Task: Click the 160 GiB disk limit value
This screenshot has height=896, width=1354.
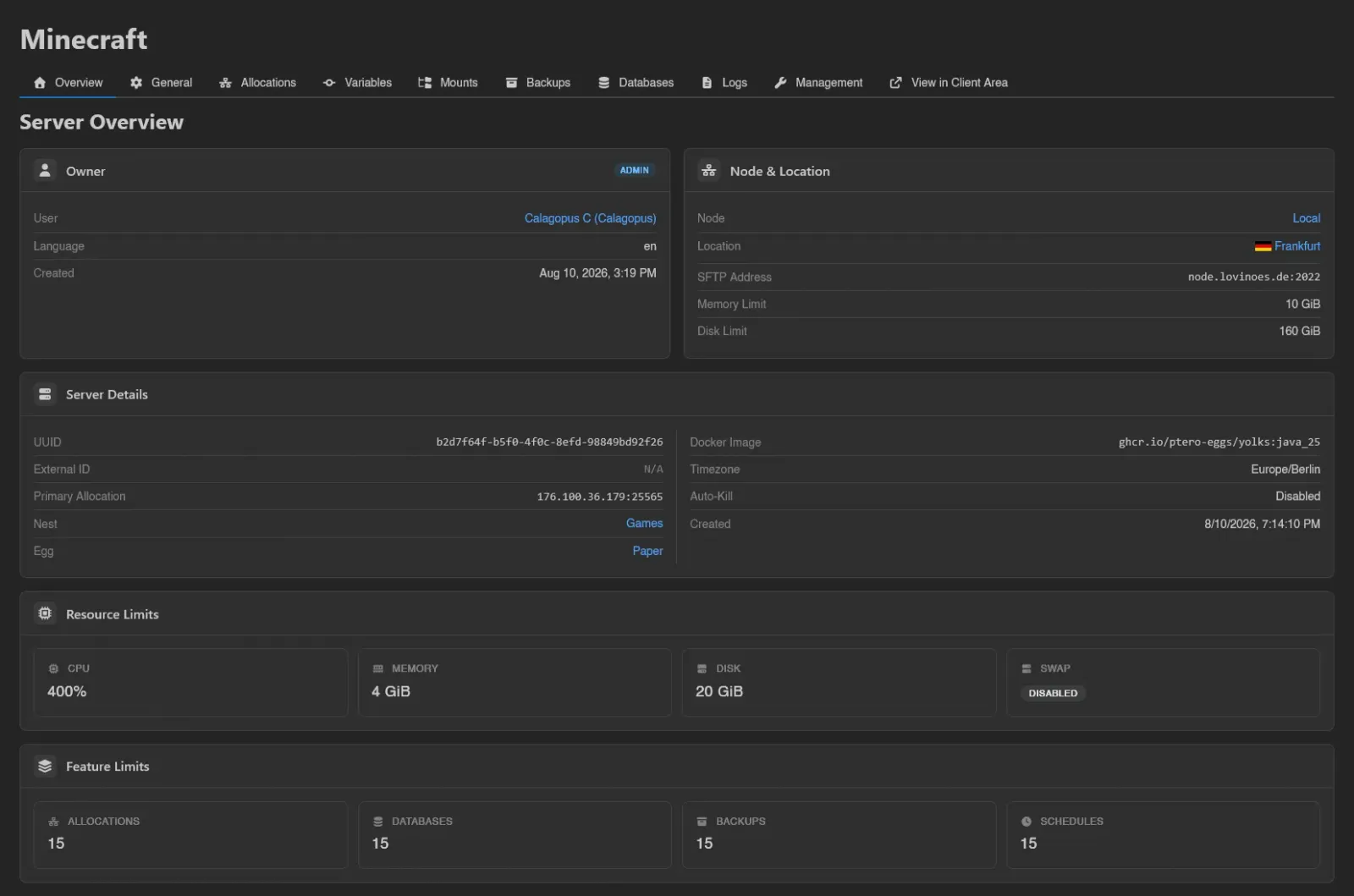Action: click(x=1299, y=331)
